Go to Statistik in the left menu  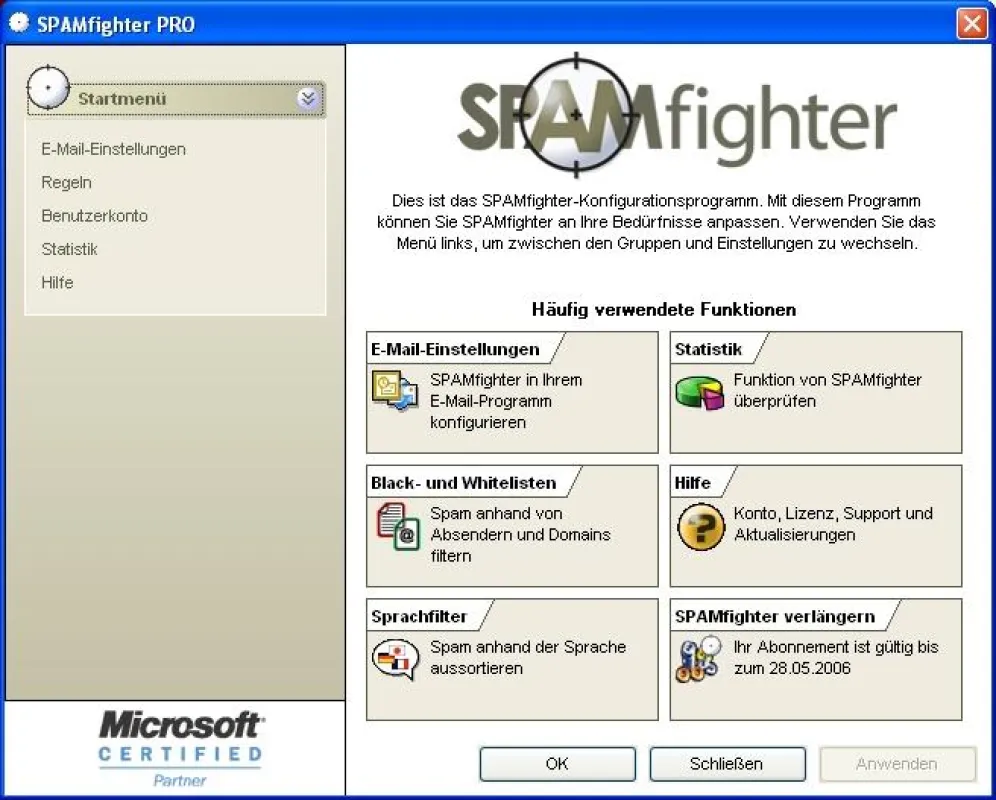point(69,249)
